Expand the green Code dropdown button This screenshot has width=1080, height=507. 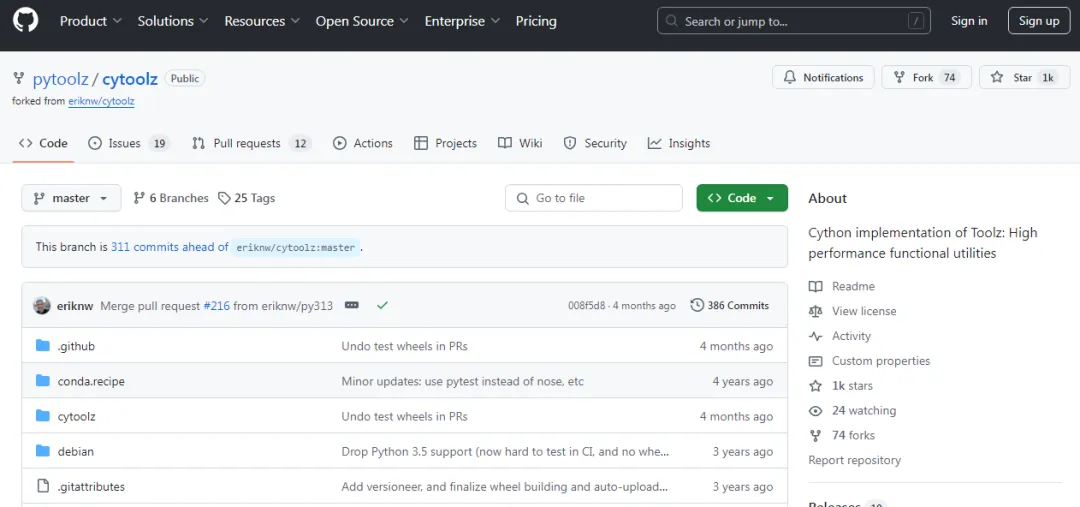(x=742, y=198)
